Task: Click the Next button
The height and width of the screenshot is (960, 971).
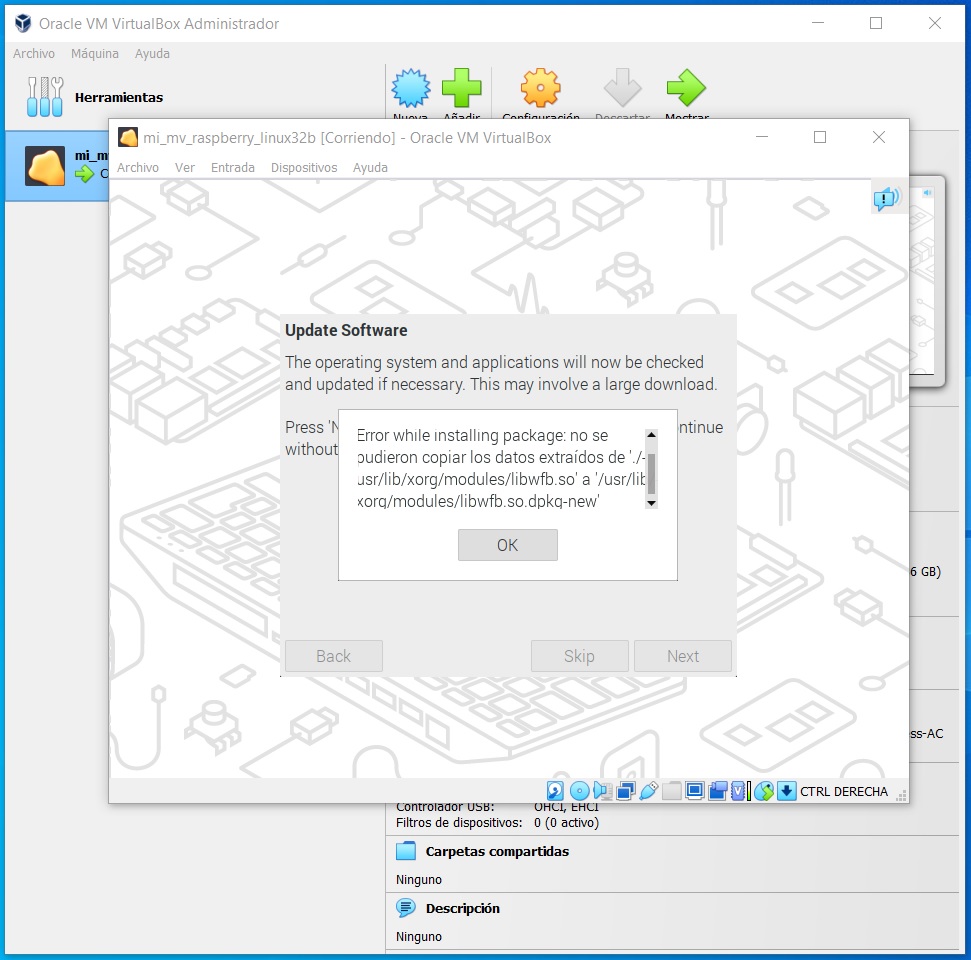Action: pos(683,656)
